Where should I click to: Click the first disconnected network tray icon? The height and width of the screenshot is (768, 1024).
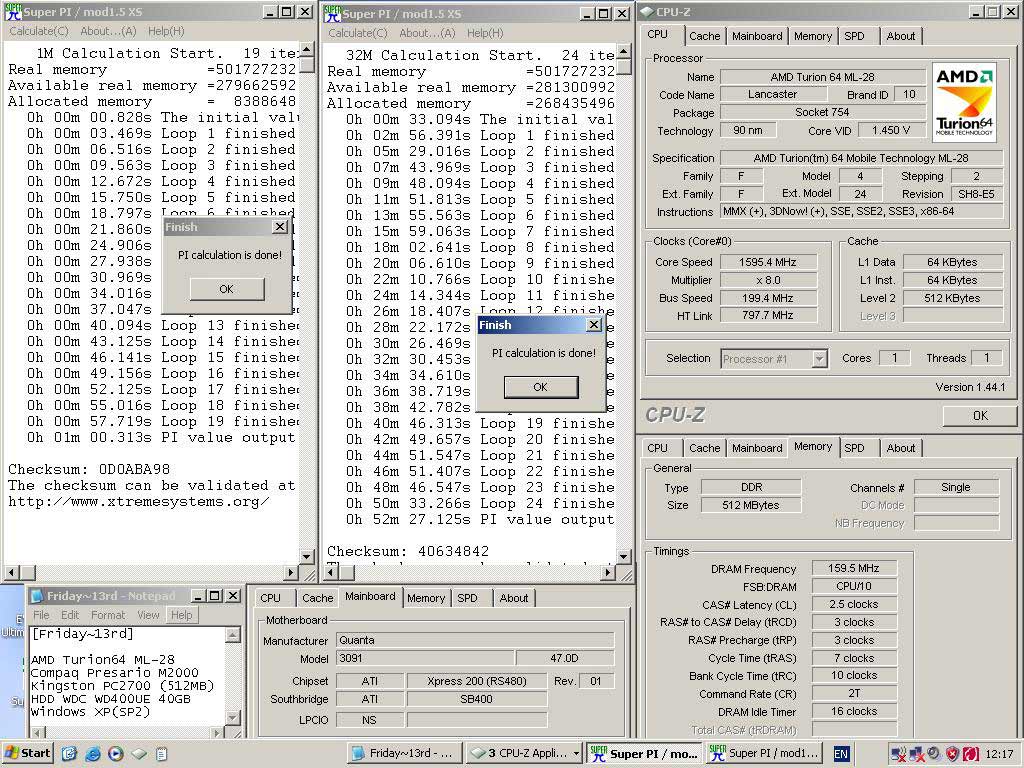click(x=897, y=754)
